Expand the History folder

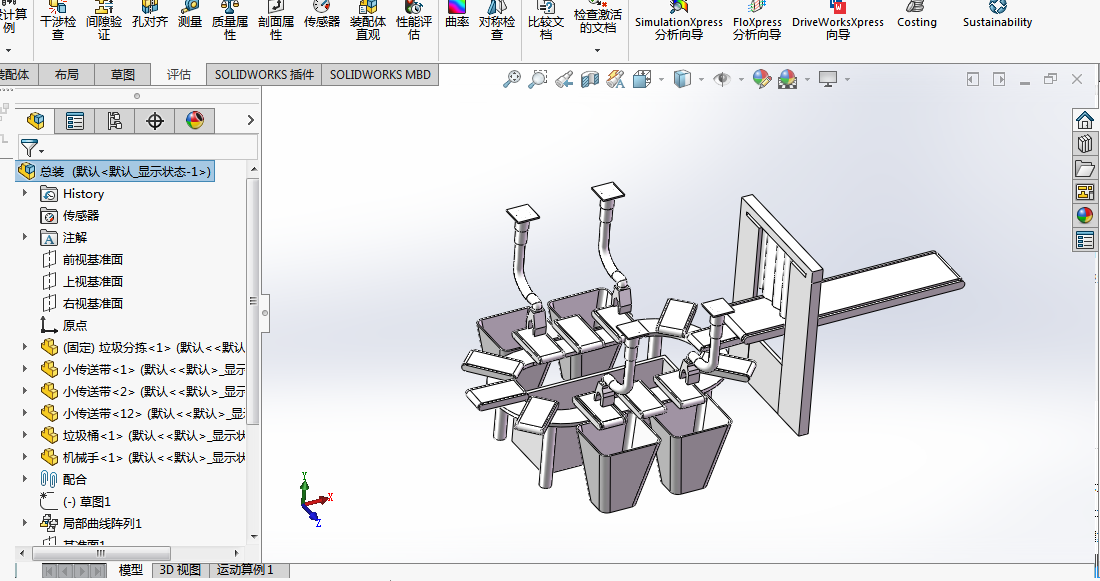tap(25, 193)
